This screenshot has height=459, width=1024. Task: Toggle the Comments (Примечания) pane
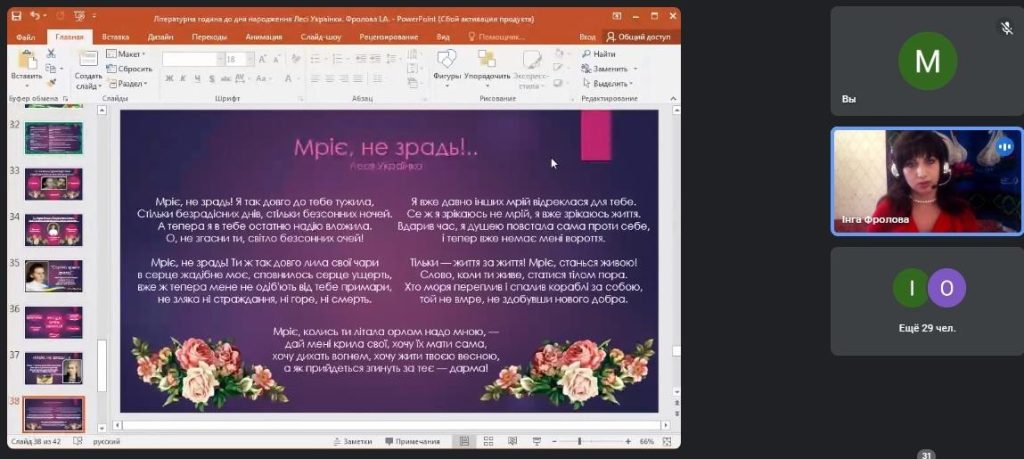tap(412, 441)
